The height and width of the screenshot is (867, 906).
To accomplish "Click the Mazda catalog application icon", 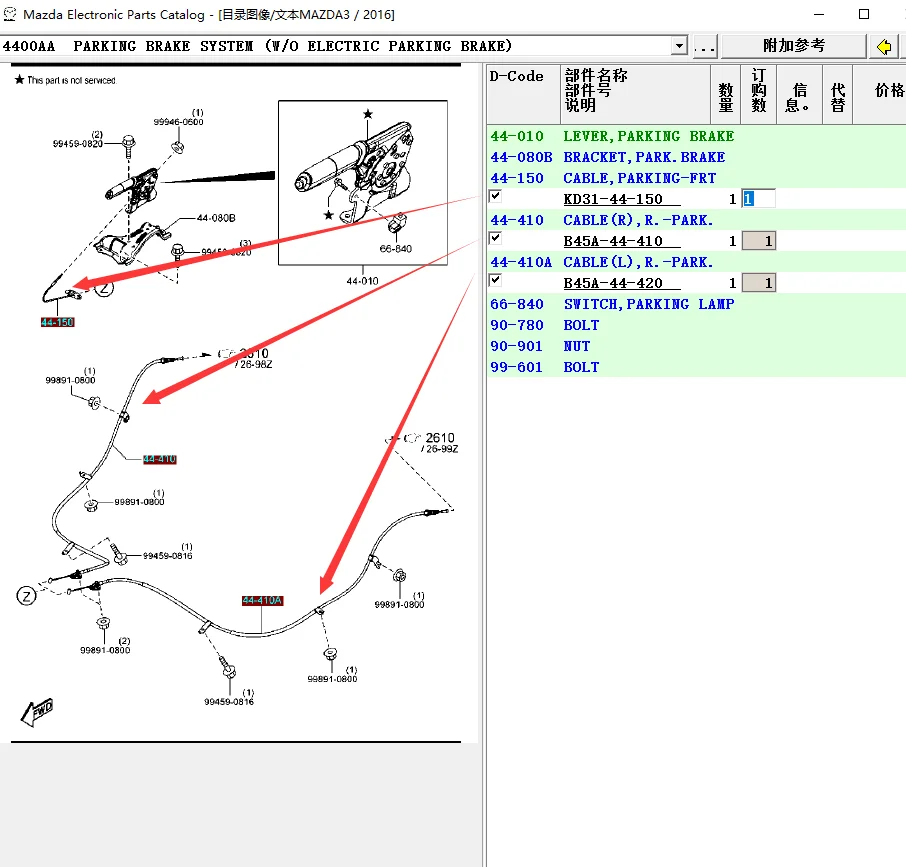I will pyautogui.click(x=9, y=14).
